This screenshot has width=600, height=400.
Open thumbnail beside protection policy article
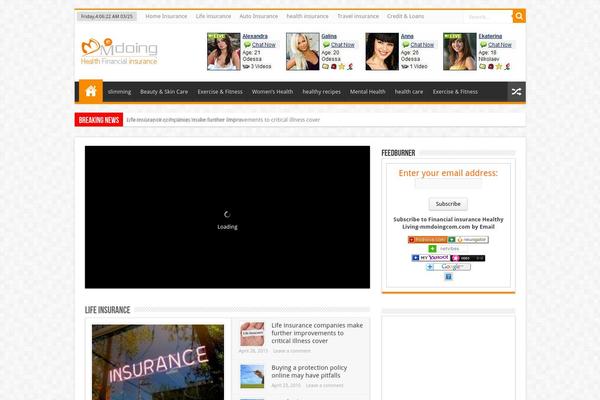252,376
